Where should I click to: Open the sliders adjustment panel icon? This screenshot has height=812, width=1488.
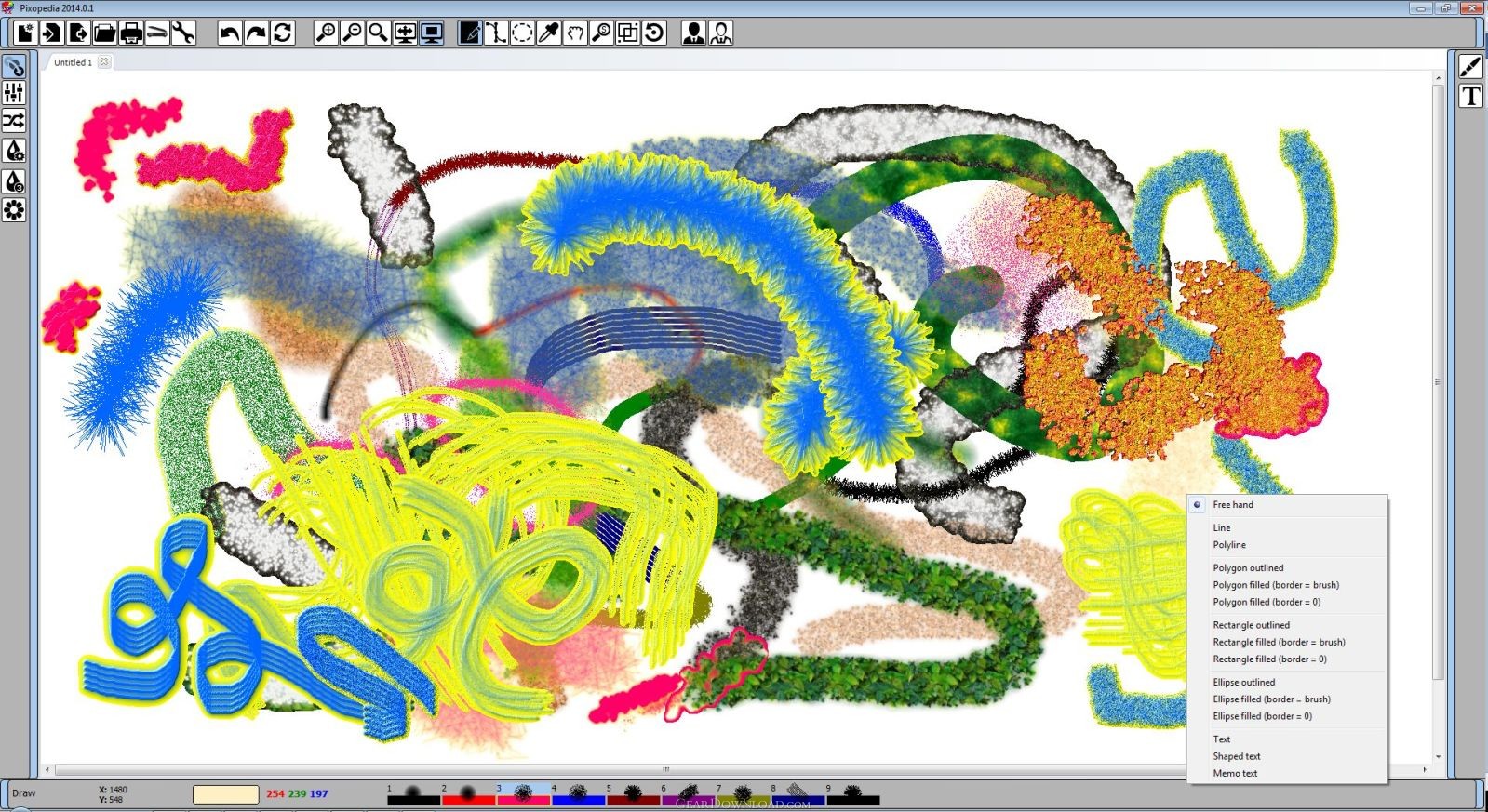coord(14,92)
